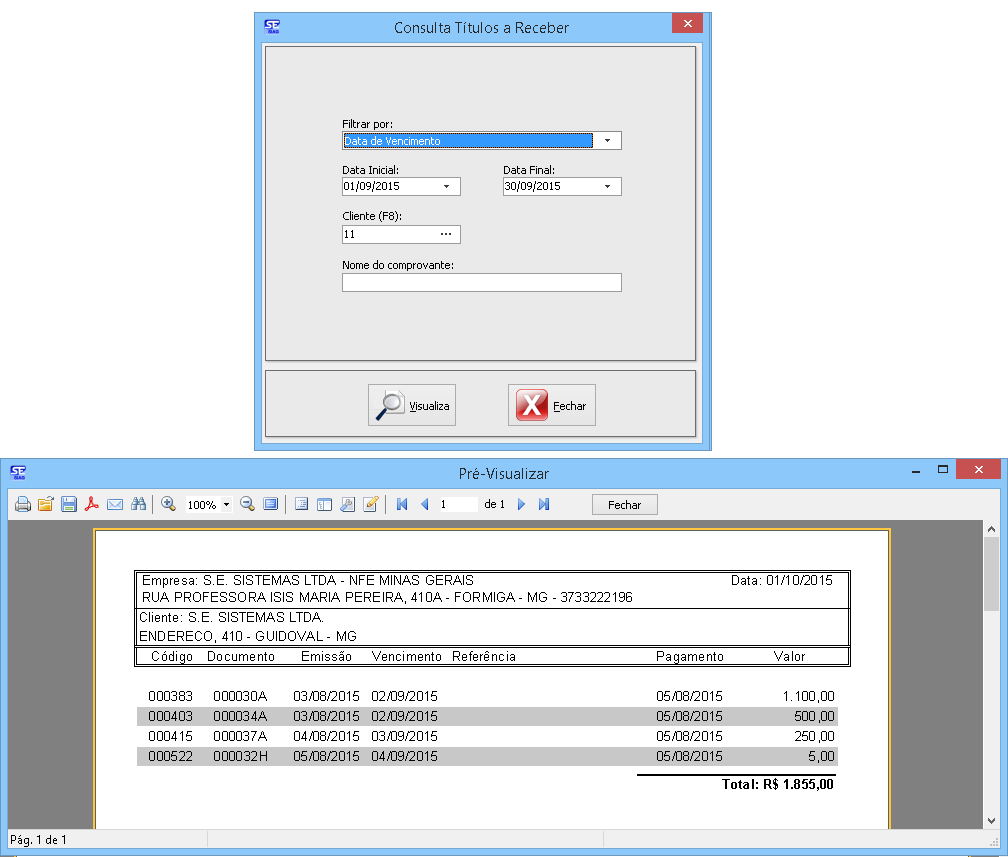The width and height of the screenshot is (1008, 857).
Task: Zoom out with the magnifier minus icon
Action: click(247, 505)
